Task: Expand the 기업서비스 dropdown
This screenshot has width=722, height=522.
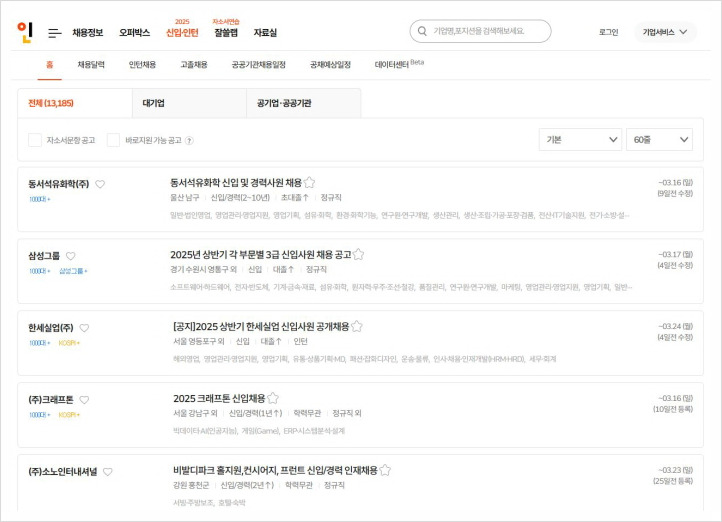Action: click(665, 32)
